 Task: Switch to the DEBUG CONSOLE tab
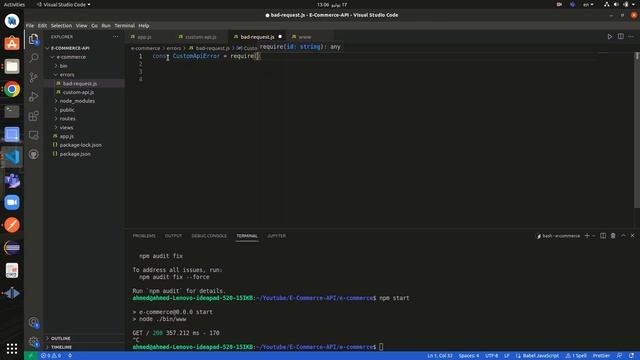[x=209, y=236]
